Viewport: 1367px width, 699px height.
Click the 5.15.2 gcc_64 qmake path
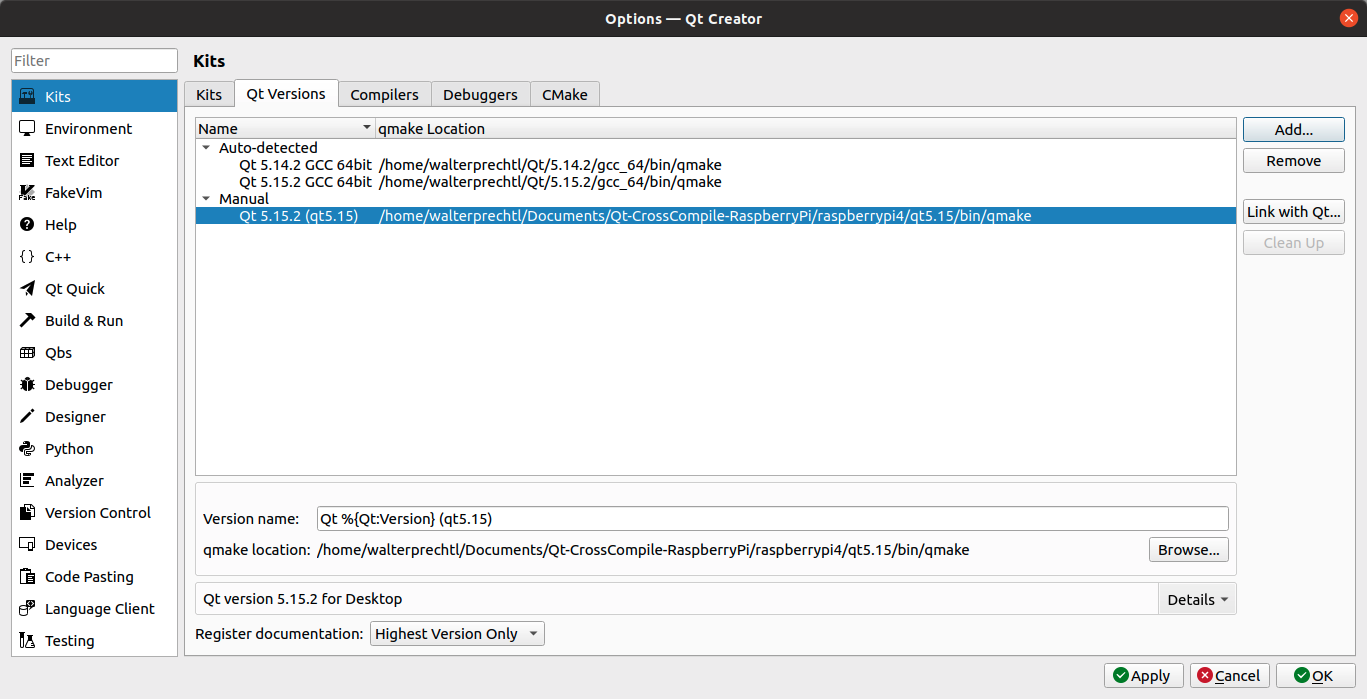[550, 182]
